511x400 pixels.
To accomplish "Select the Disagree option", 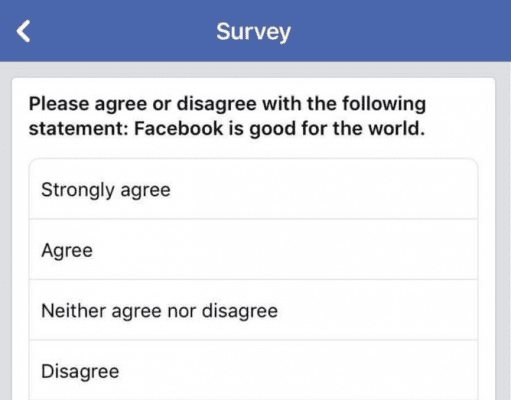I will (x=254, y=370).
